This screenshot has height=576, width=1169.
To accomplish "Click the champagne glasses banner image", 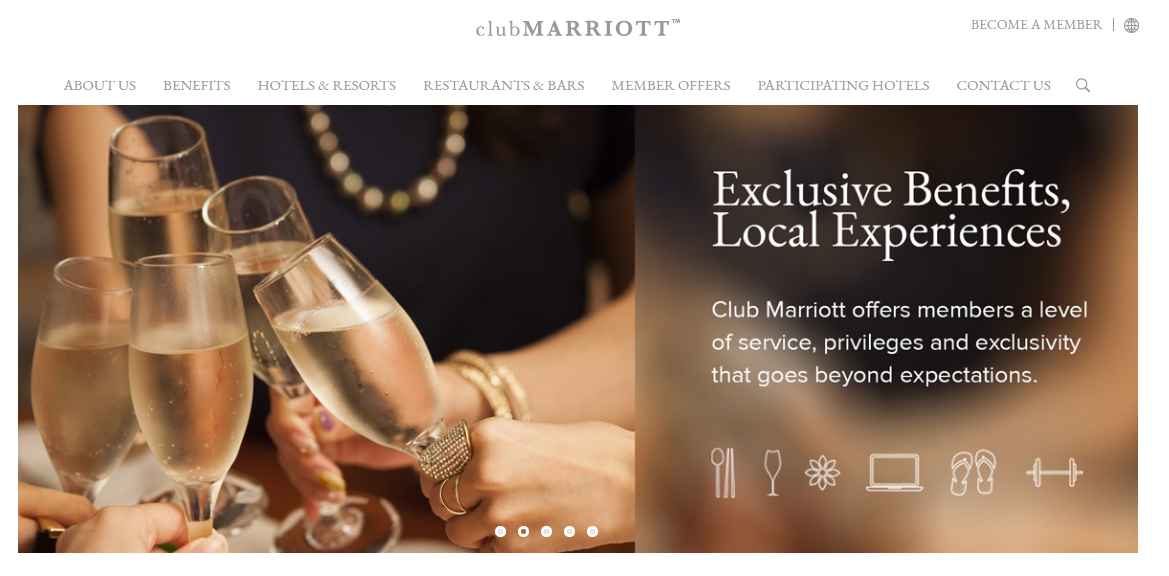I will 327,329.
